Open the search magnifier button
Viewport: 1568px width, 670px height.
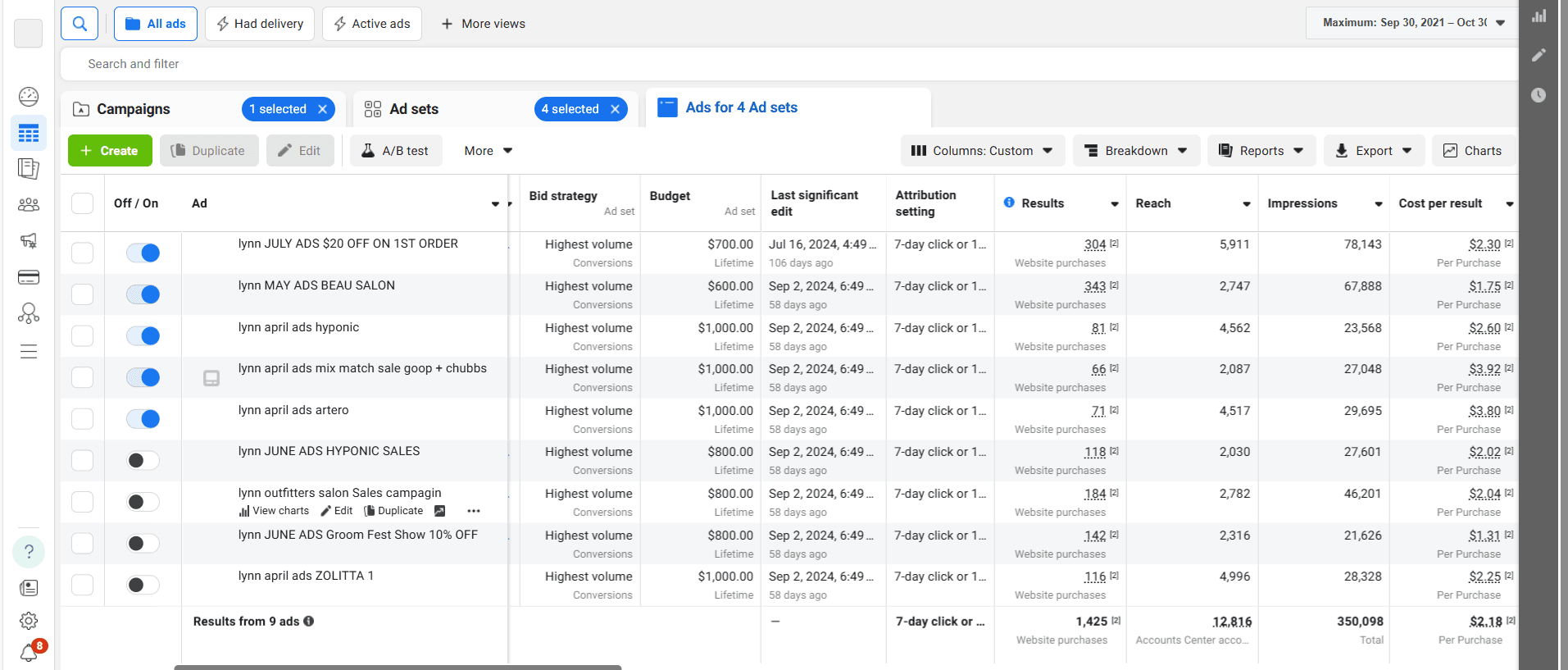tap(80, 24)
